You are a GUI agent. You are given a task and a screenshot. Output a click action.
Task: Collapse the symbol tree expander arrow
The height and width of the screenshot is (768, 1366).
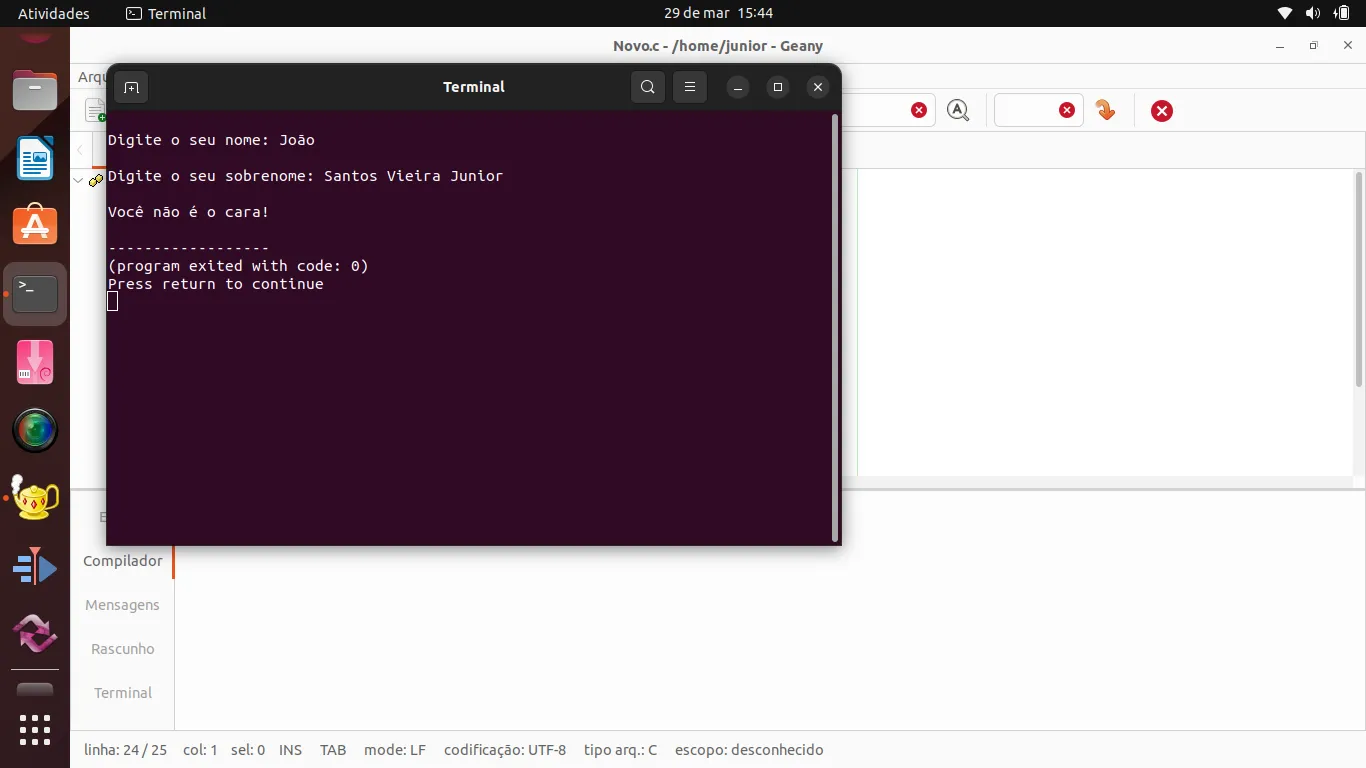(x=78, y=180)
